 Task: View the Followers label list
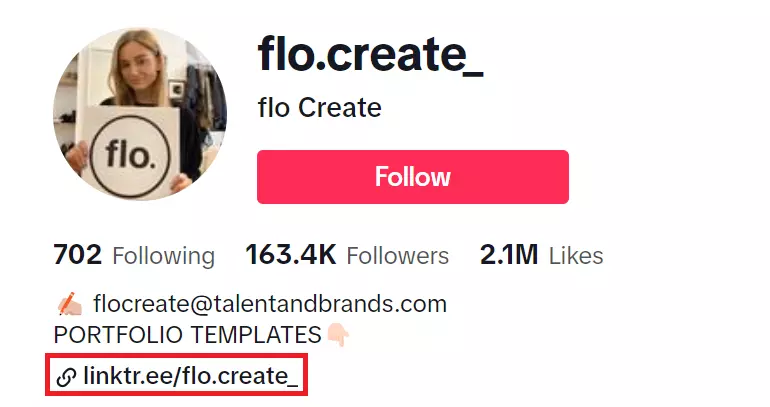(399, 256)
